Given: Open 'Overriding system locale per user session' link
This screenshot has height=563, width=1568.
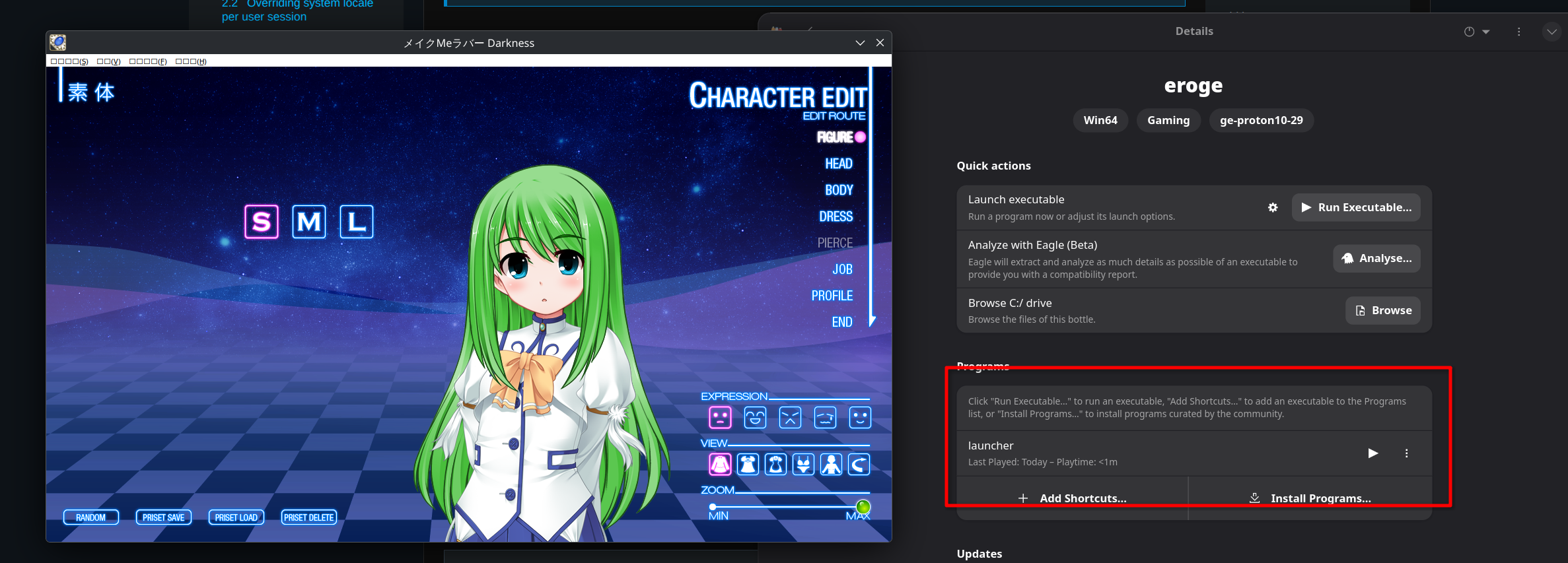Looking at the screenshot, I should 297,10.
